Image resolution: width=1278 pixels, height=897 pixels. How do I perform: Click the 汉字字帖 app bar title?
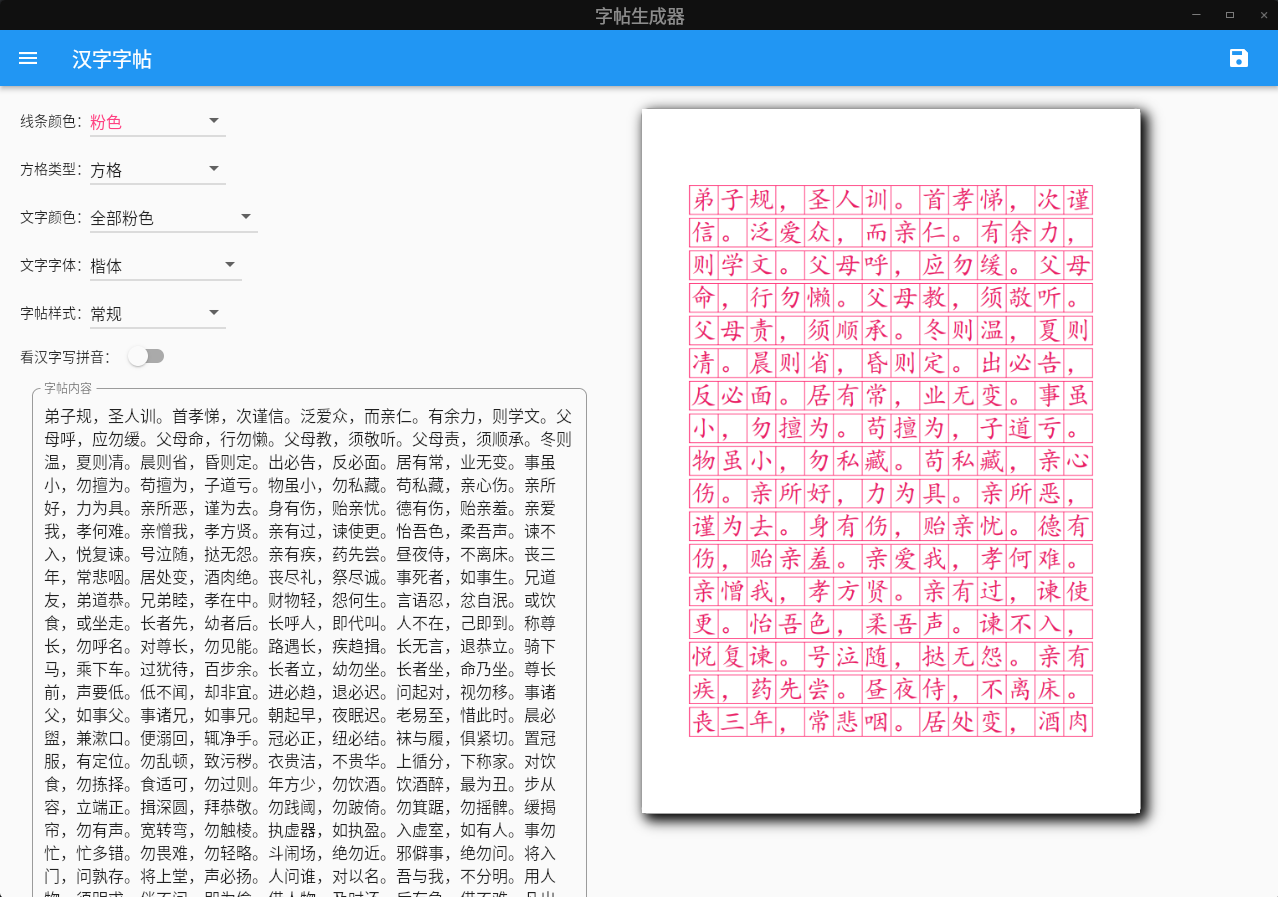tap(112, 59)
